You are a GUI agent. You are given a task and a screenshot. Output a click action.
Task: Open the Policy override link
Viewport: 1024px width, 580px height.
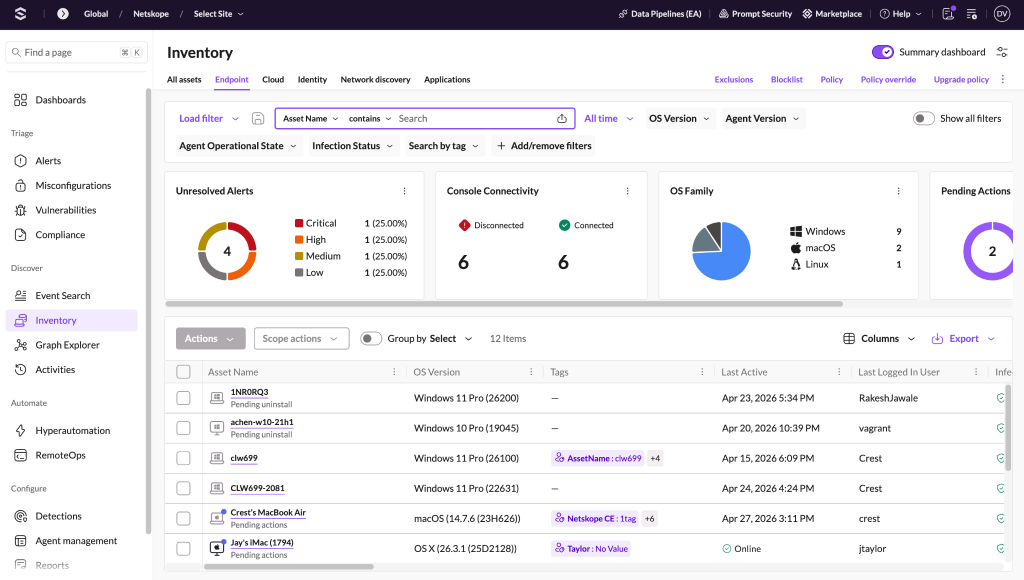click(x=888, y=80)
